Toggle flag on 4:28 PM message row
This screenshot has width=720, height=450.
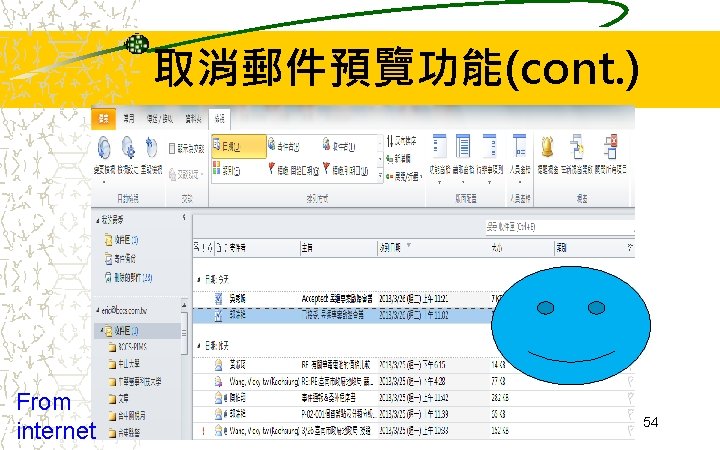(631, 381)
